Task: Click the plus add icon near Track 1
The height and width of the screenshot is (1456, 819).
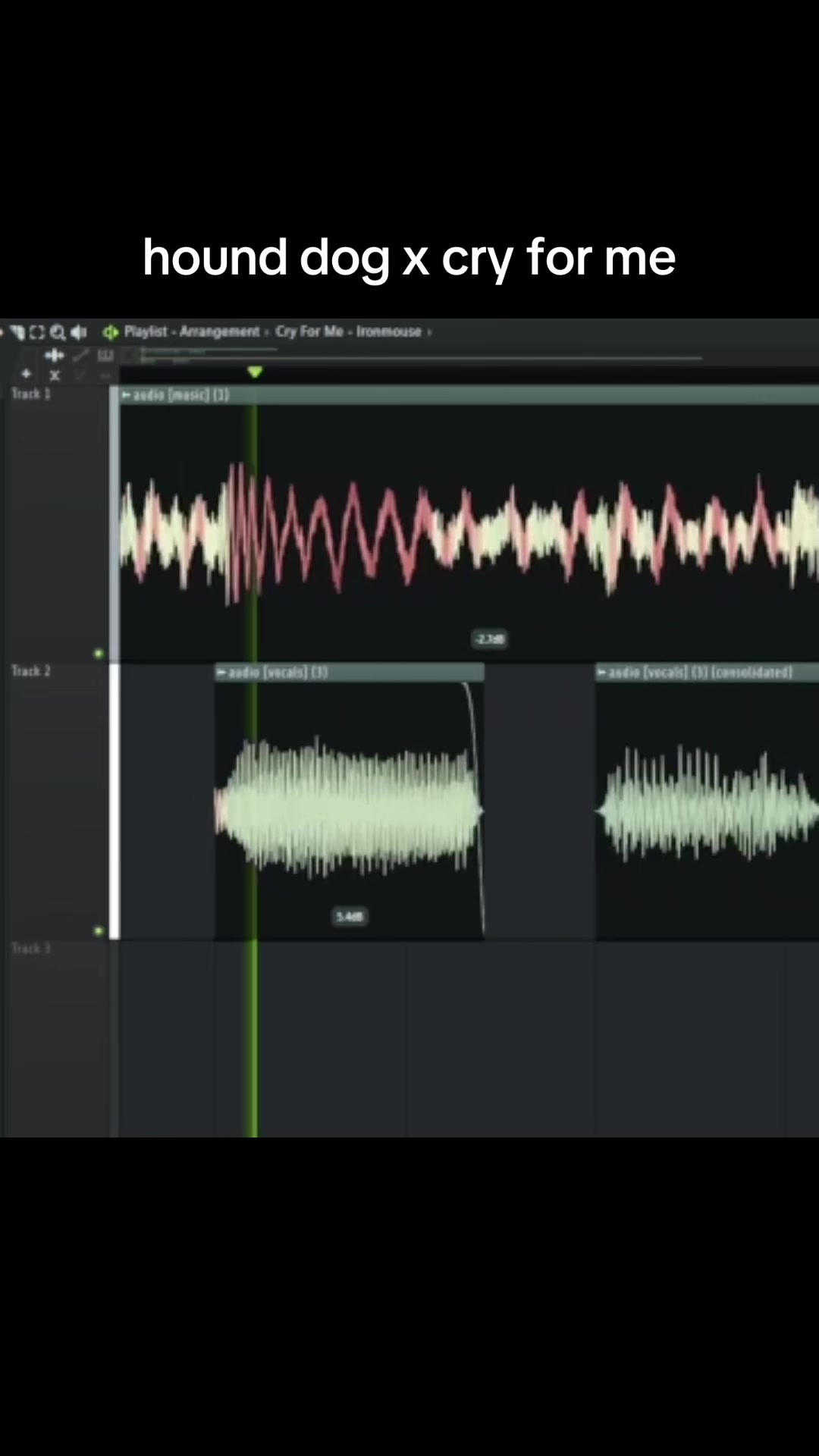Action: click(x=26, y=374)
